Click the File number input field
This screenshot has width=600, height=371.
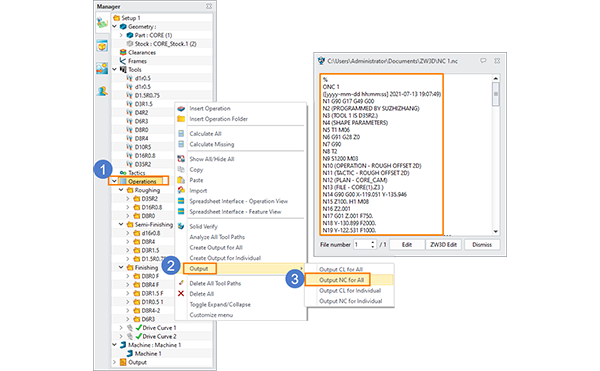362,244
